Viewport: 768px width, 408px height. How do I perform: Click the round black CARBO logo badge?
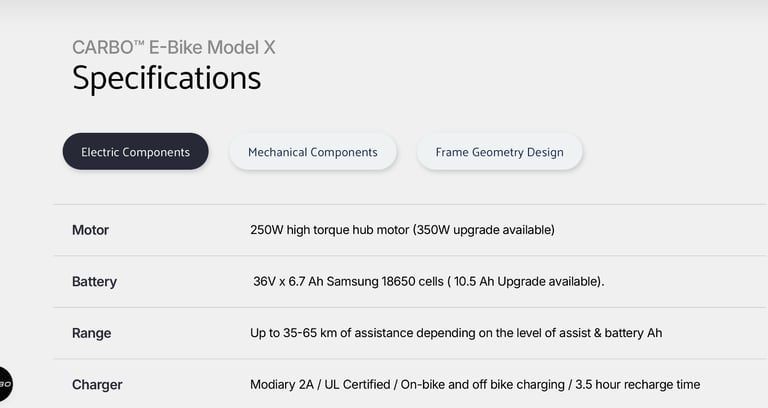click(5, 384)
